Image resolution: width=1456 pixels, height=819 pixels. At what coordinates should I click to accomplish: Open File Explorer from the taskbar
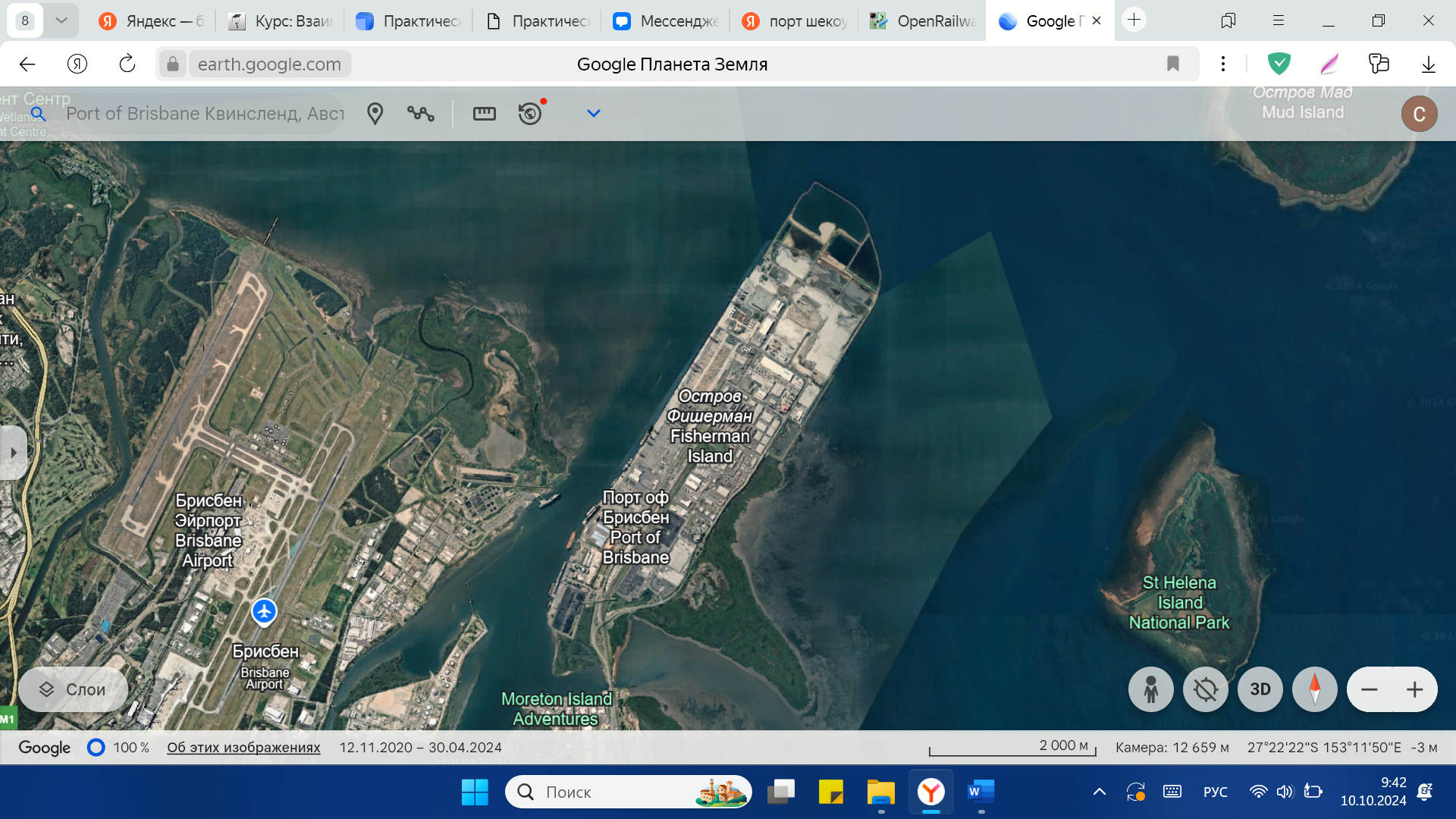pyautogui.click(x=881, y=792)
